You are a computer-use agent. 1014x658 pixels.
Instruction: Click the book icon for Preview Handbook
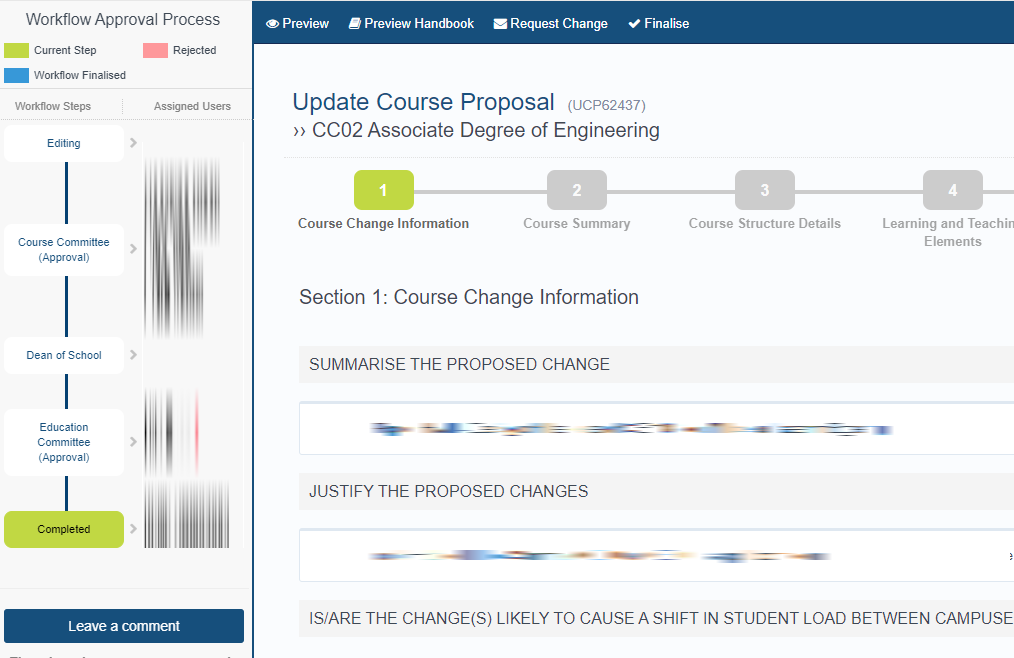[354, 24]
